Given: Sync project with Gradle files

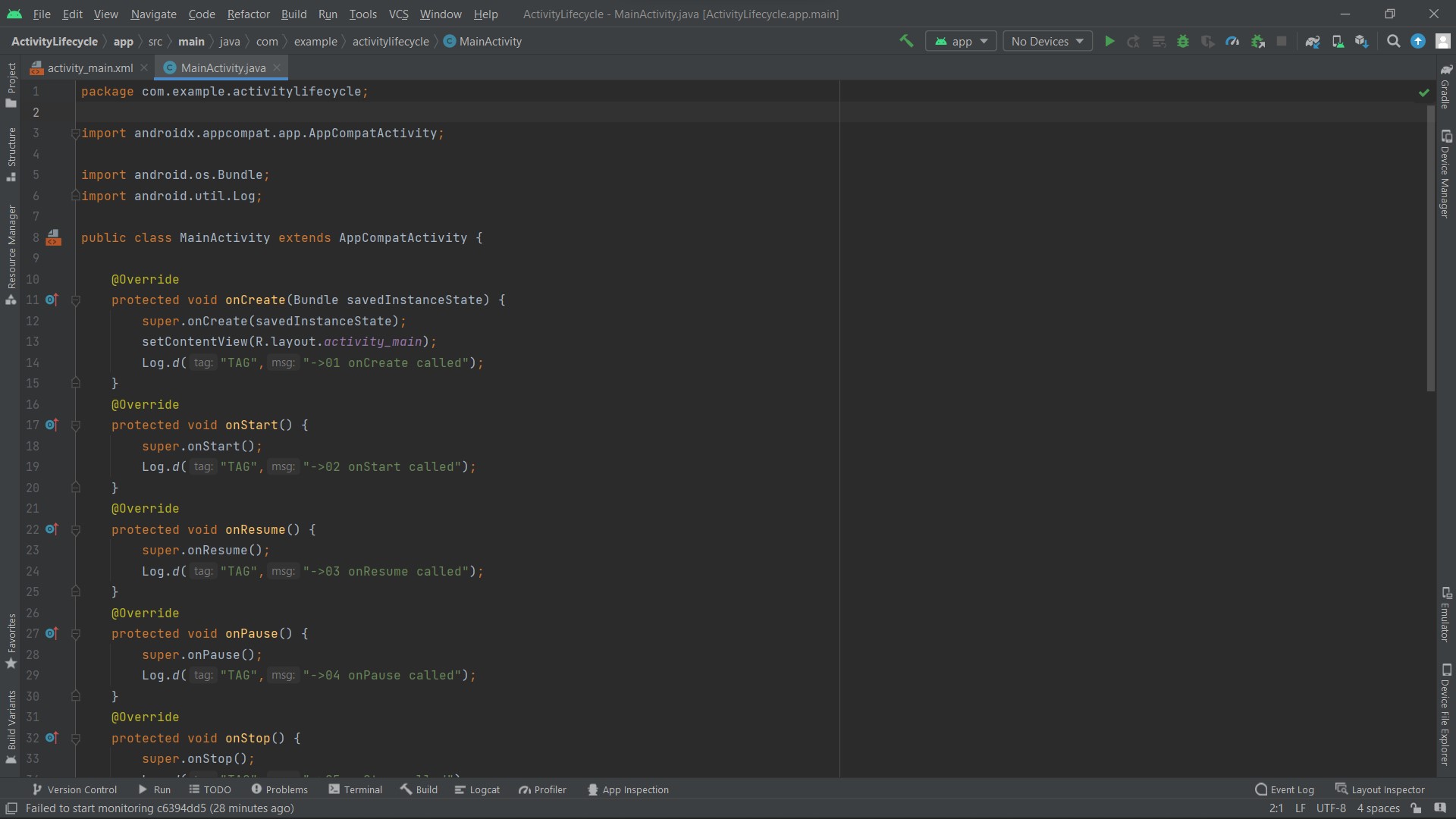Looking at the screenshot, I should click(x=1313, y=41).
